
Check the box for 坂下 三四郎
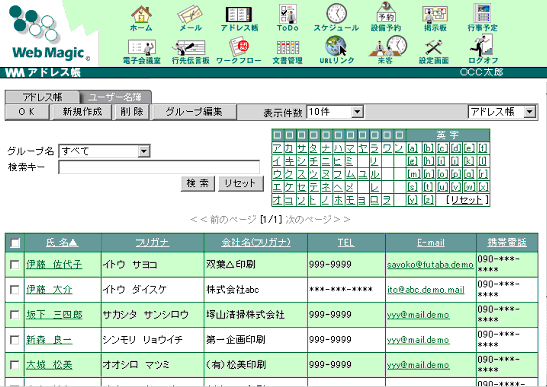pyautogui.click(x=15, y=315)
